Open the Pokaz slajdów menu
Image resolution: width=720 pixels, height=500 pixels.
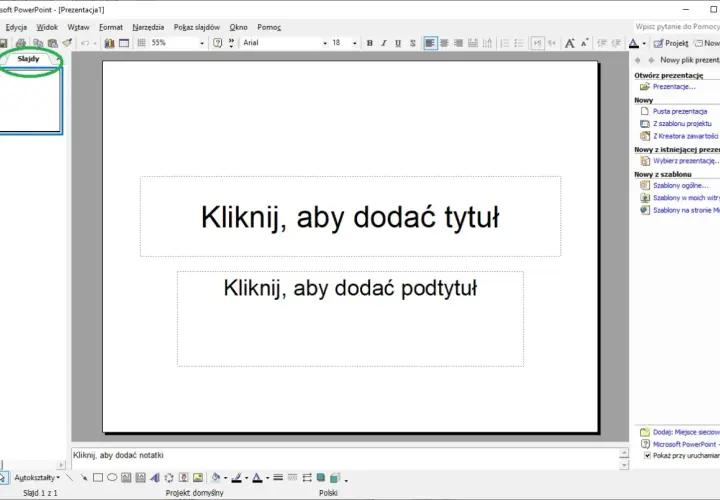197,28
